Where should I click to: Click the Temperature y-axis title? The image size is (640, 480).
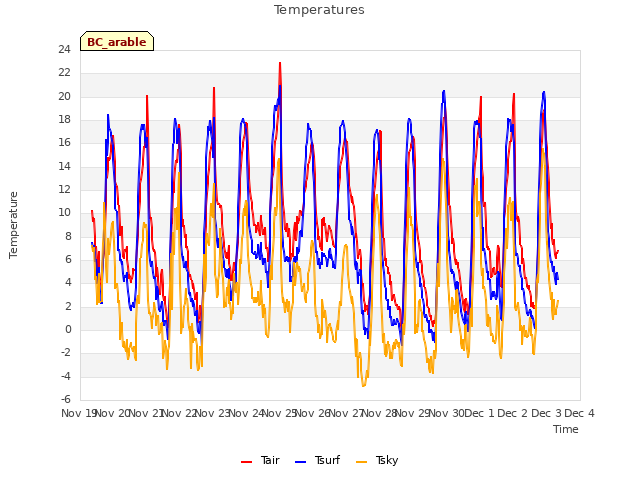click(13, 225)
